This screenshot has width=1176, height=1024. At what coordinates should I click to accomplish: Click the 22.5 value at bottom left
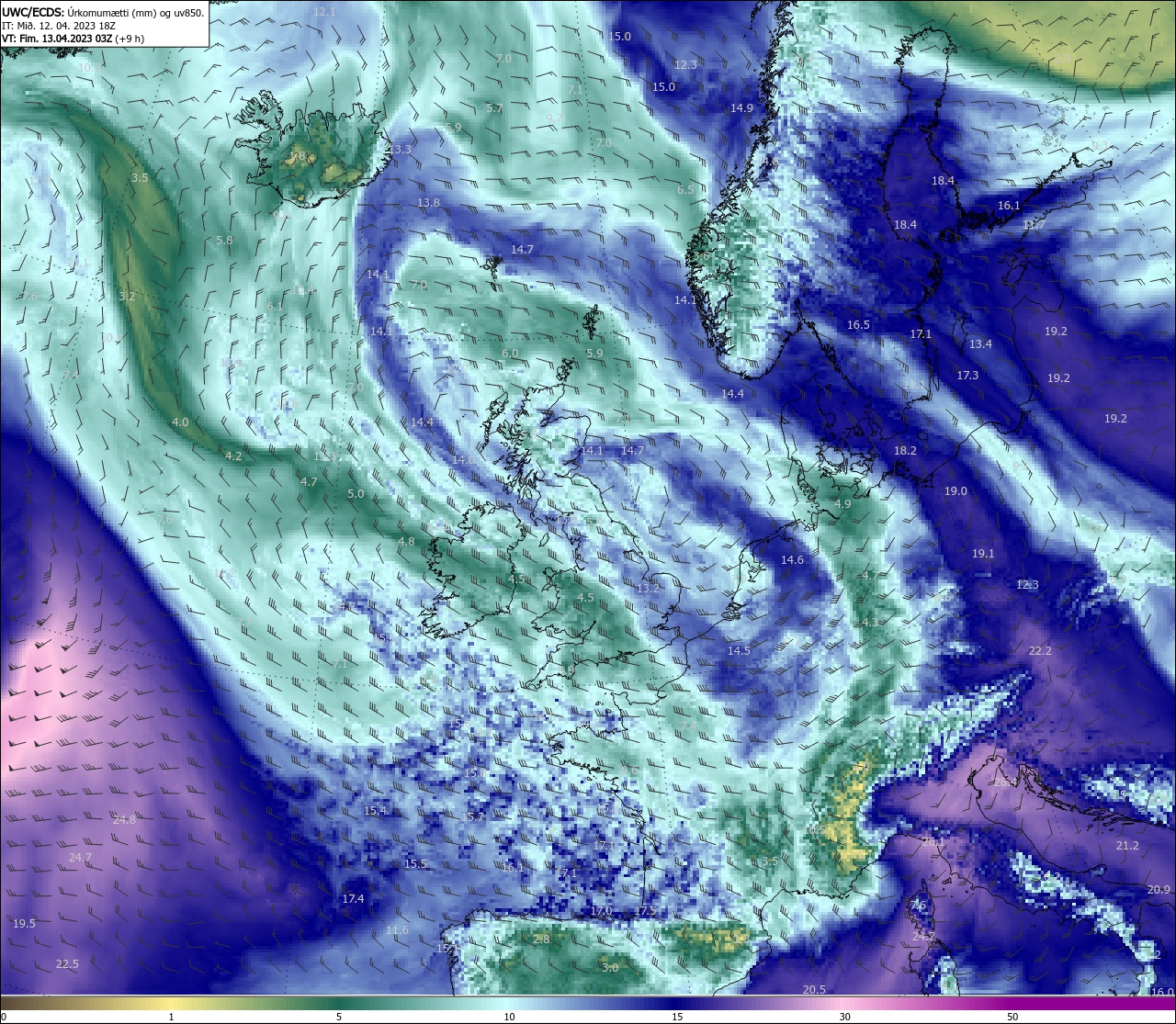[67, 963]
